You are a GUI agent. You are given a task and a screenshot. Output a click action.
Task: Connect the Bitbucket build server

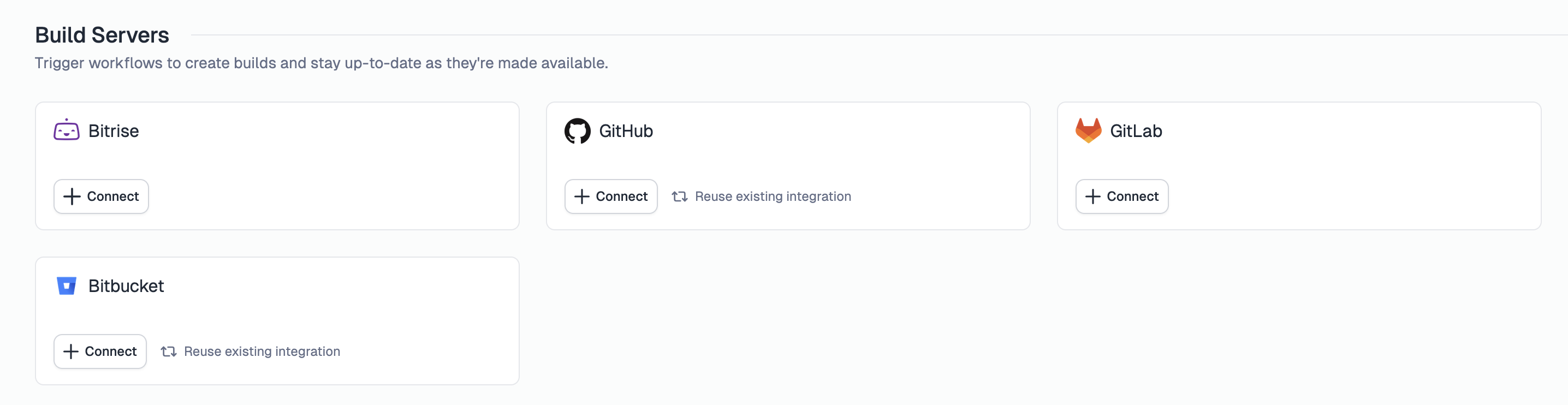(100, 352)
